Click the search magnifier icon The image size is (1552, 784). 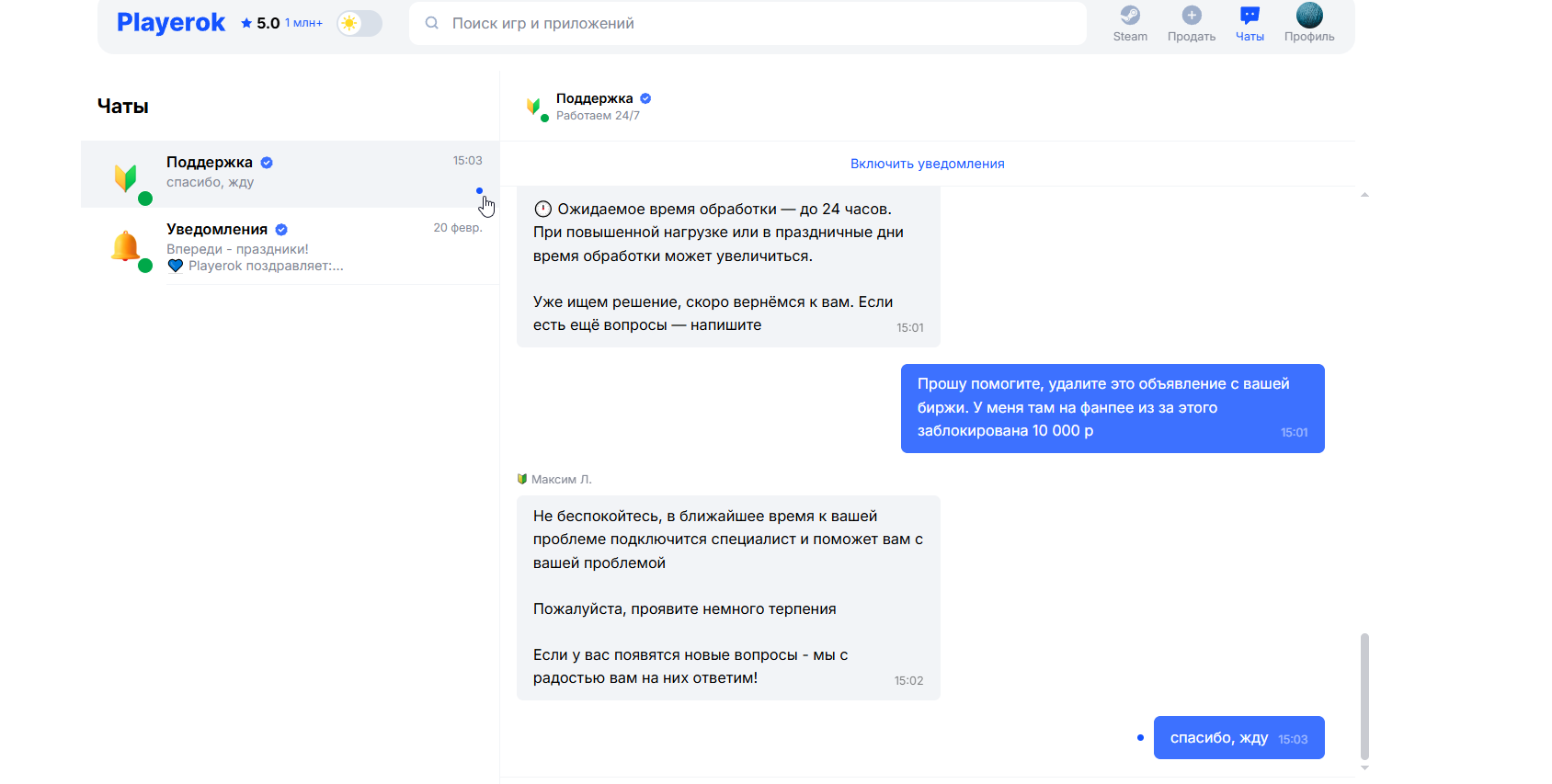pyautogui.click(x=431, y=23)
